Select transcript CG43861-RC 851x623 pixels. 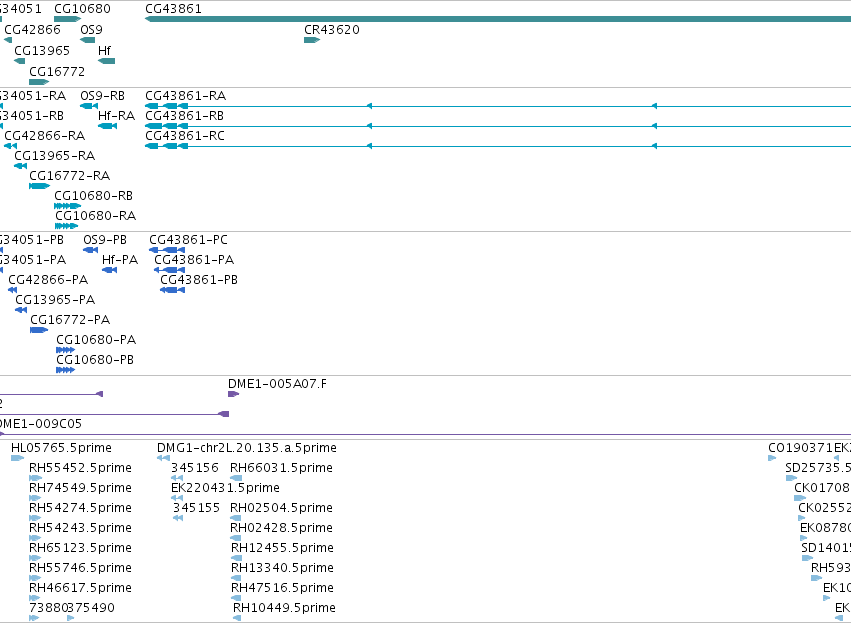click(x=498, y=146)
